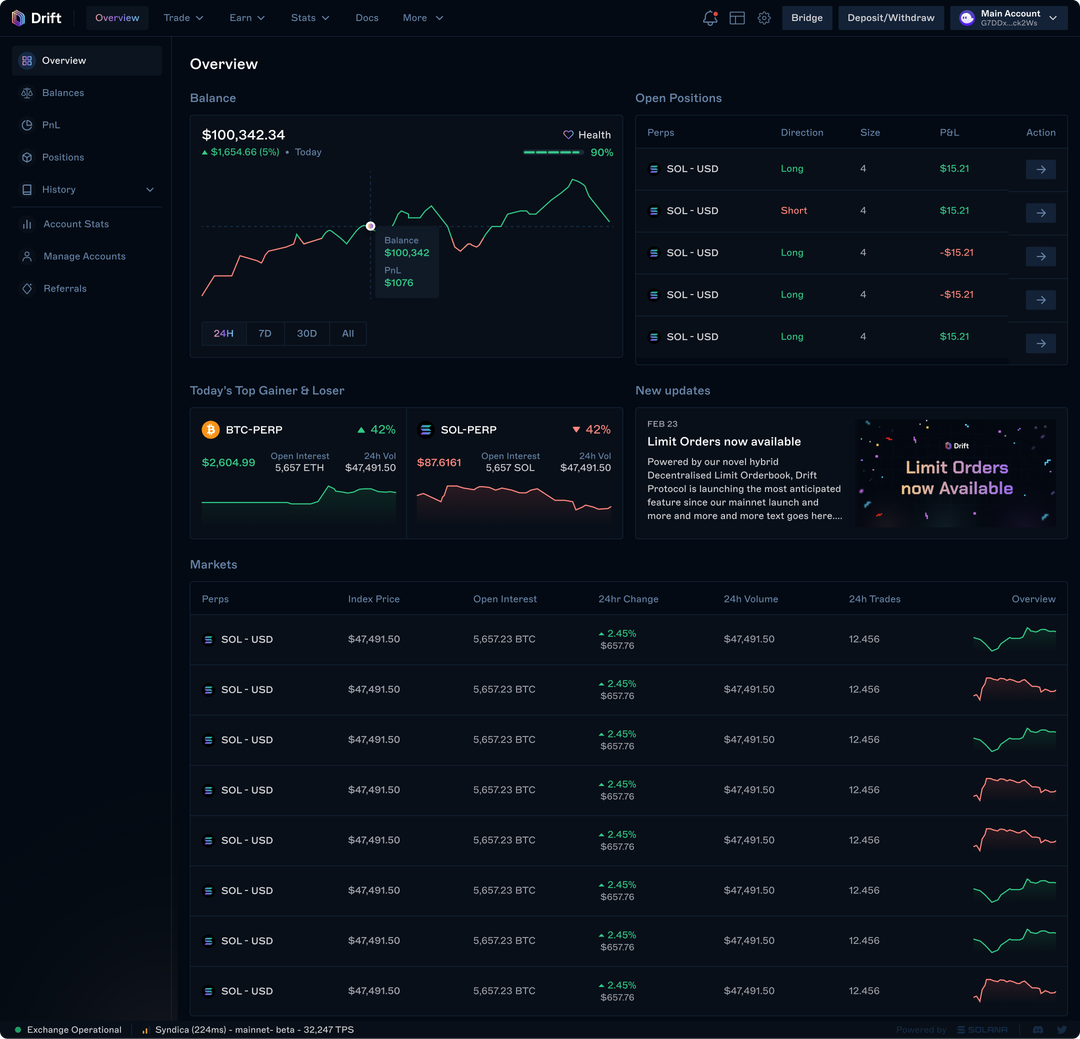The image size is (1080, 1039).
Task: Click the Solana logo in footer
Action: (x=982, y=1029)
